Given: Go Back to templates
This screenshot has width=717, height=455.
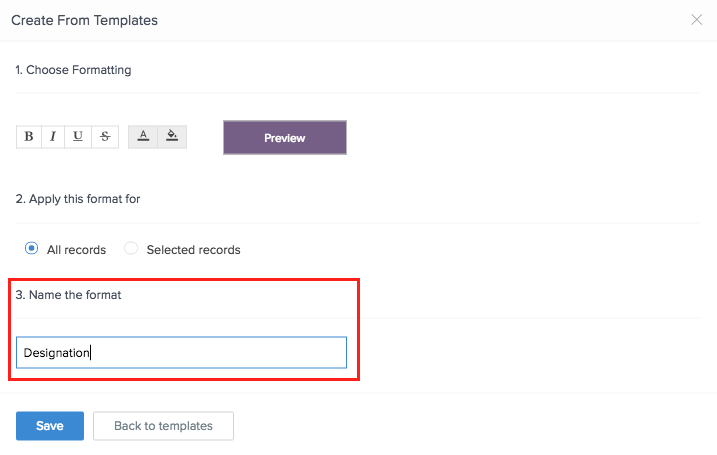Looking at the screenshot, I should pyautogui.click(x=163, y=426).
